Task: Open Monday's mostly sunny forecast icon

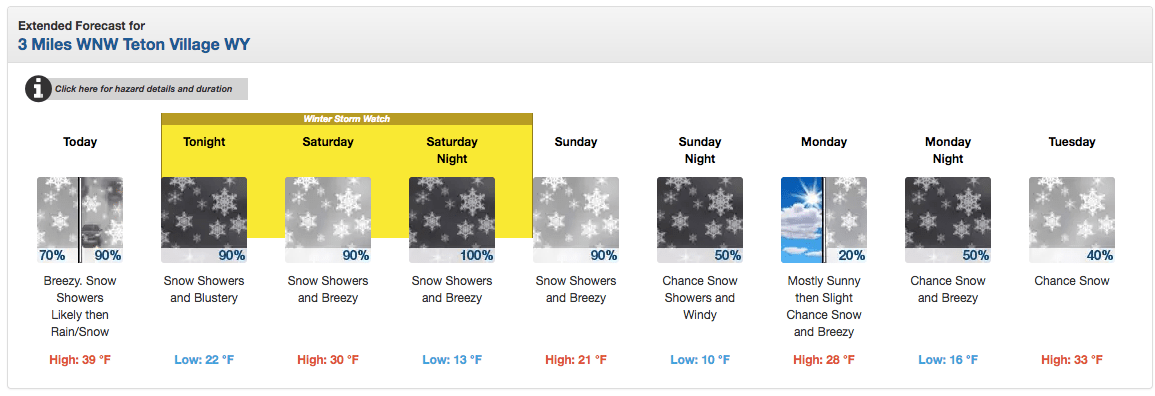Action: (x=824, y=220)
